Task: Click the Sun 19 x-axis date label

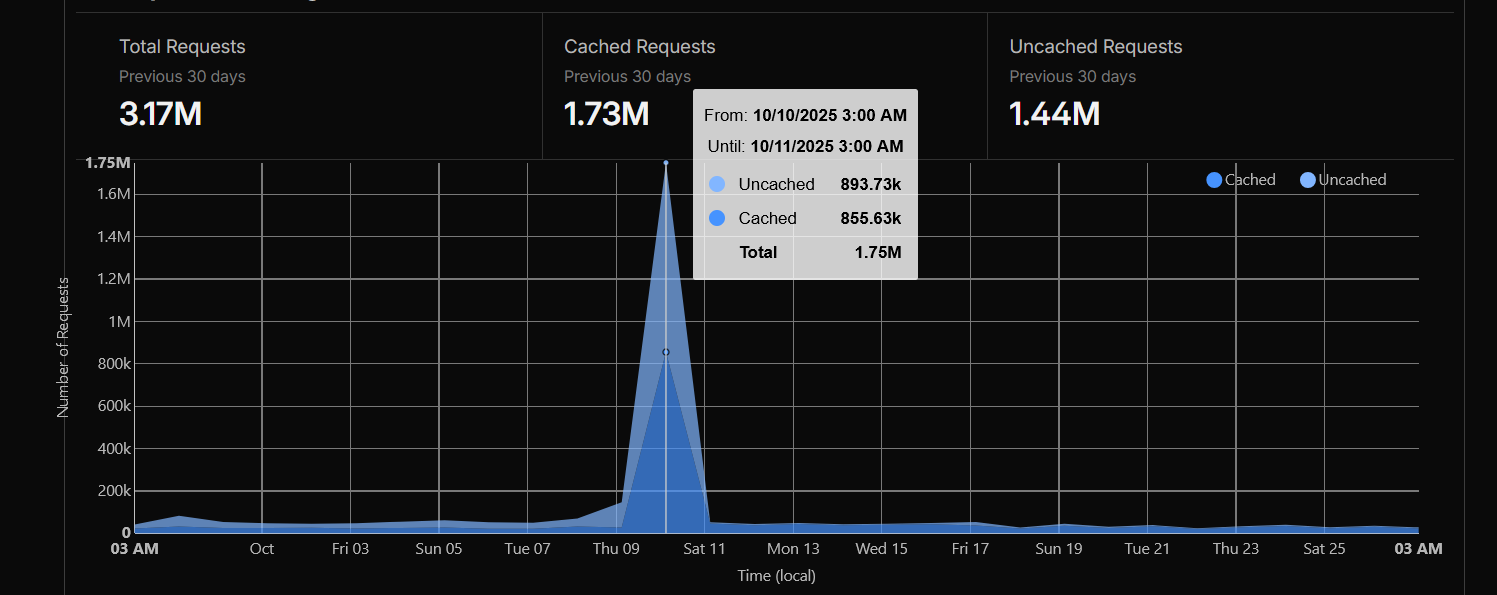Action: pyautogui.click(x=1059, y=549)
